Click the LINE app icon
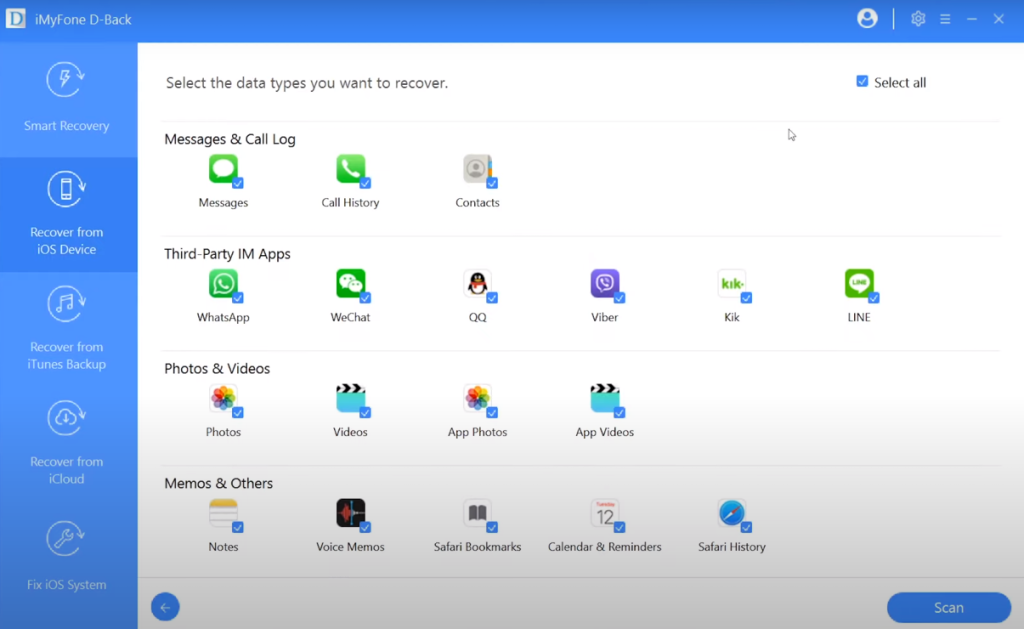This screenshot has height=629, width=1024. (858, 284)
